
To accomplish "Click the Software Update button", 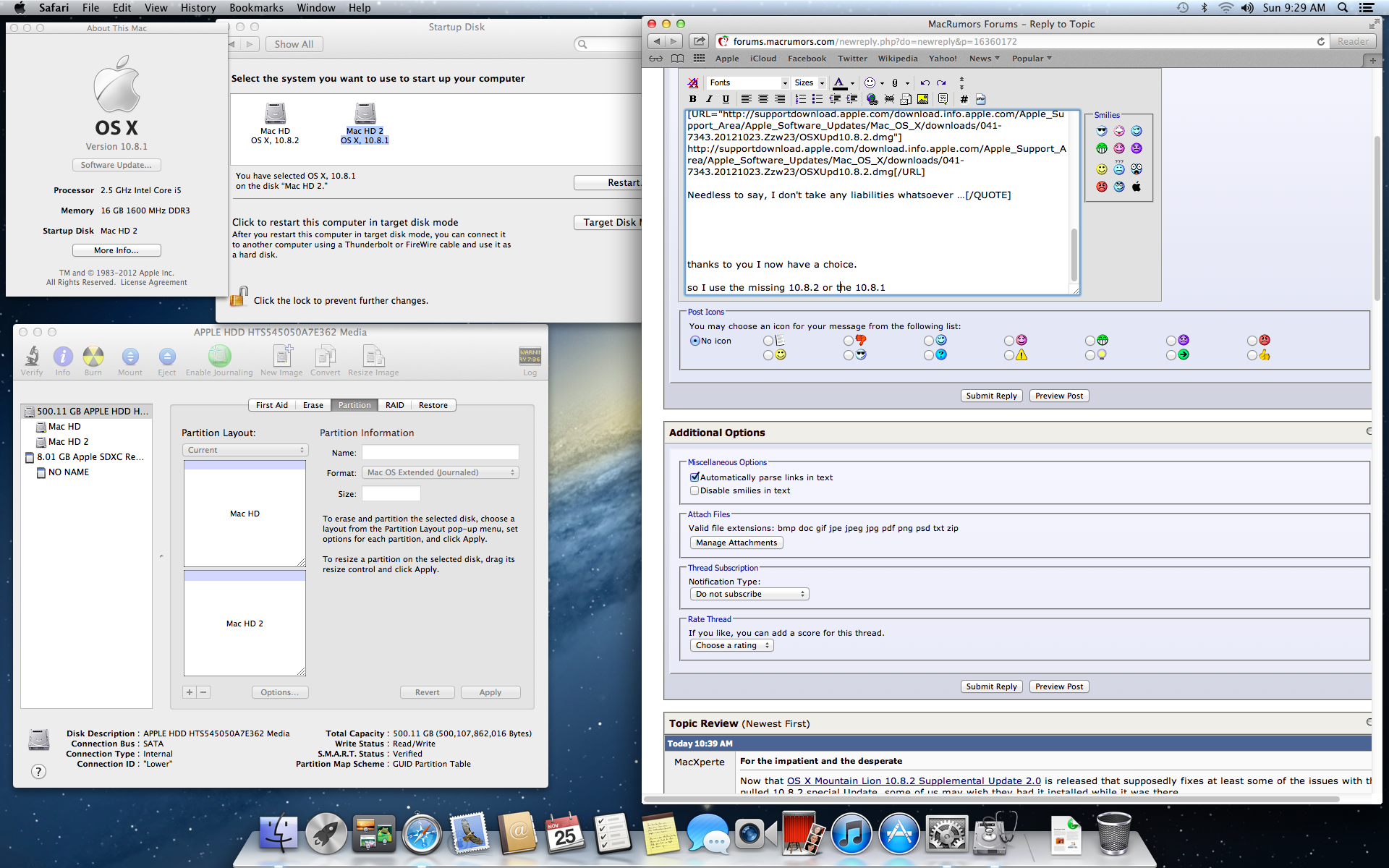I will pyautogui.click(x=116, y=165).
